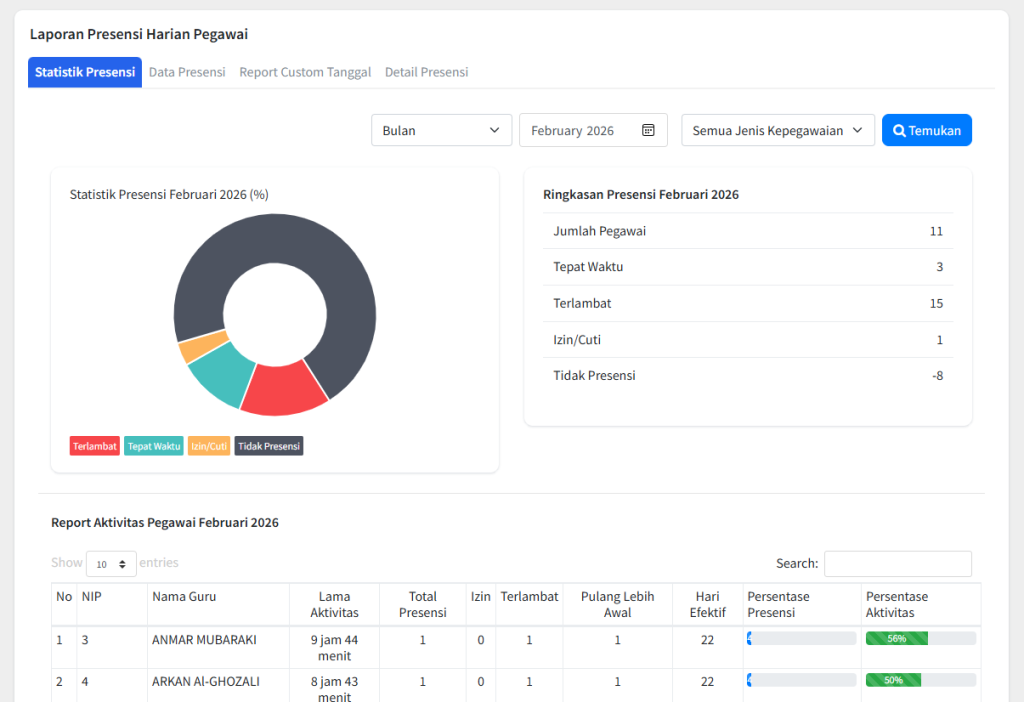Expand the Semua Jenis Kepegawaian dropdown
The image size is (1024, 702).
778,130
